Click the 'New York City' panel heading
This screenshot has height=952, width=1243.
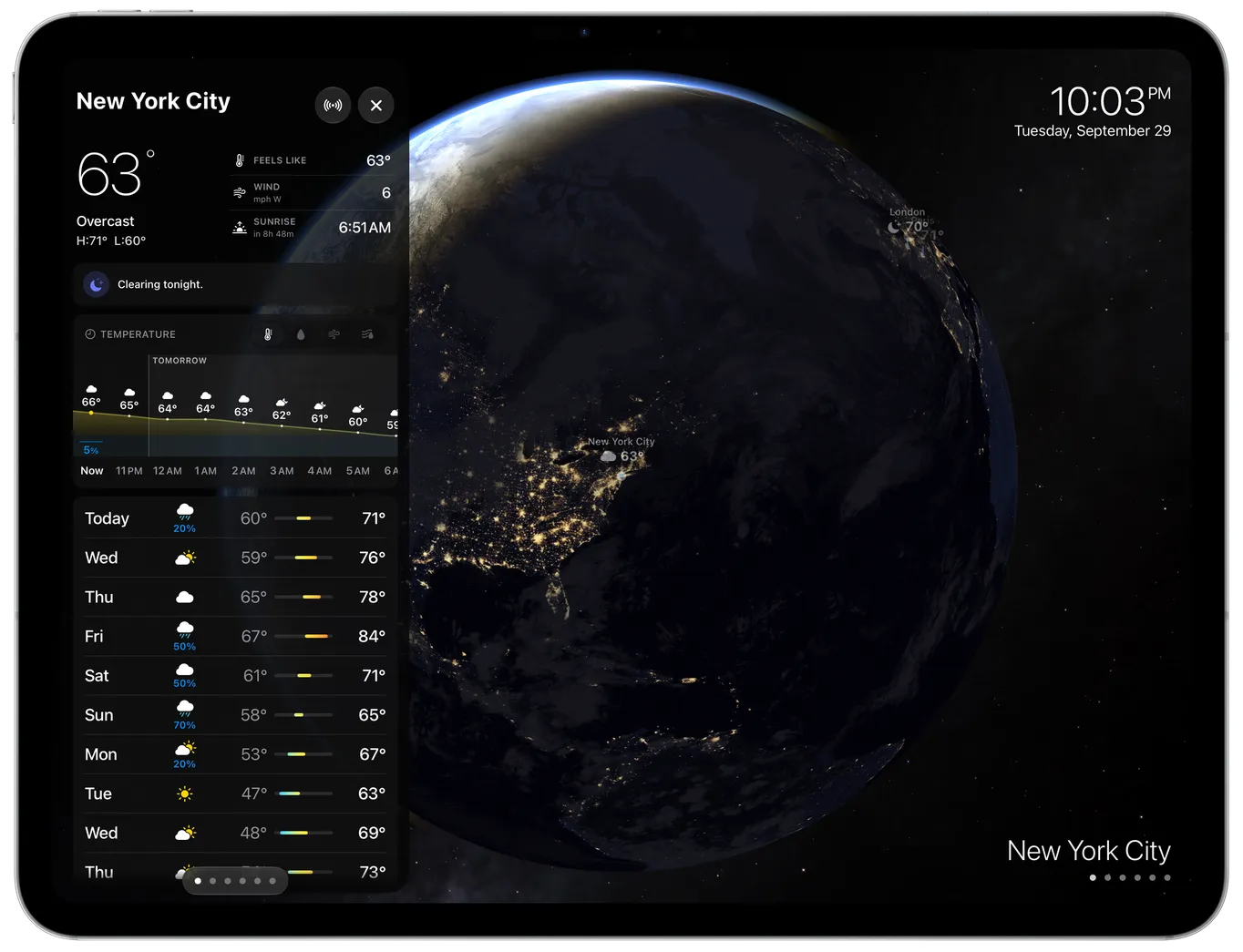tap(153, 101)
